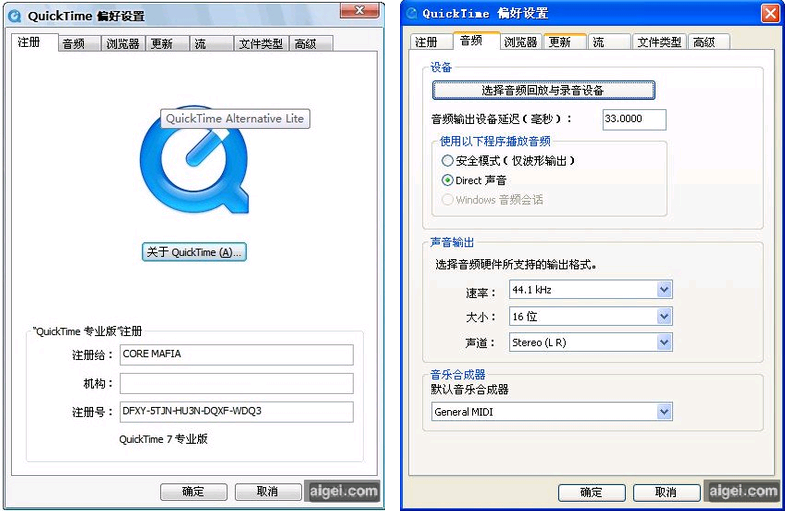The height and width of the screenshot is (511, 800).
Task: Click the QuickTime 7 专业版 text
Action: (x=163, y=439)
